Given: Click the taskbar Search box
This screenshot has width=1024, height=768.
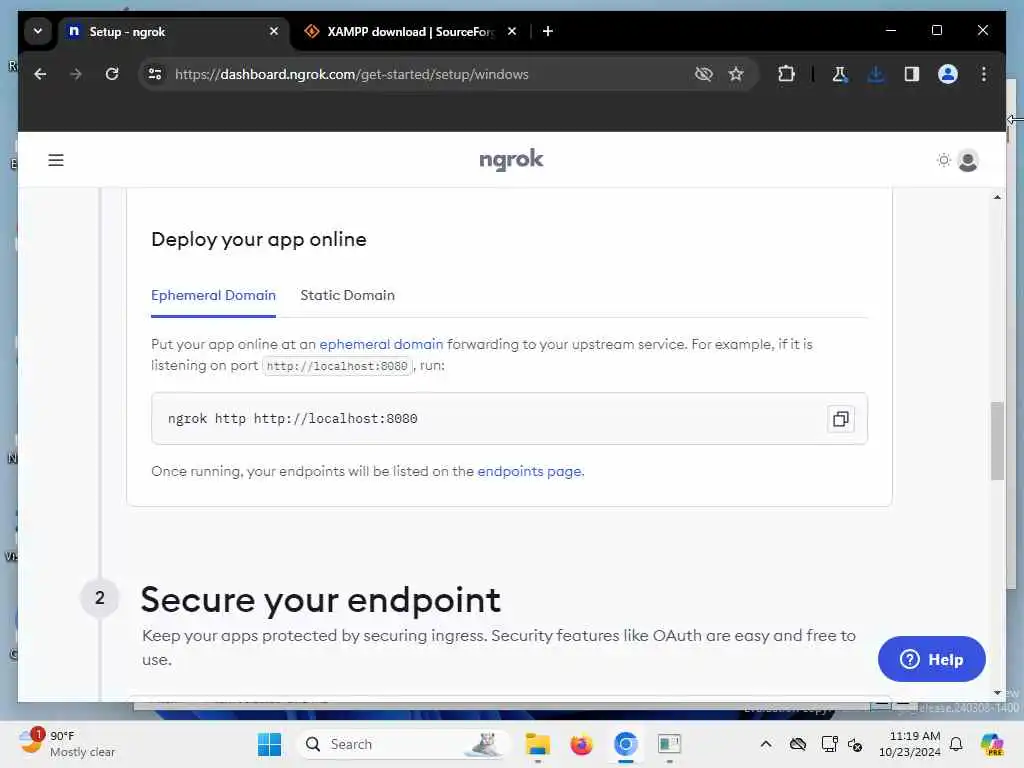Looking at the screenshot, I should click(x=402, y=744).
